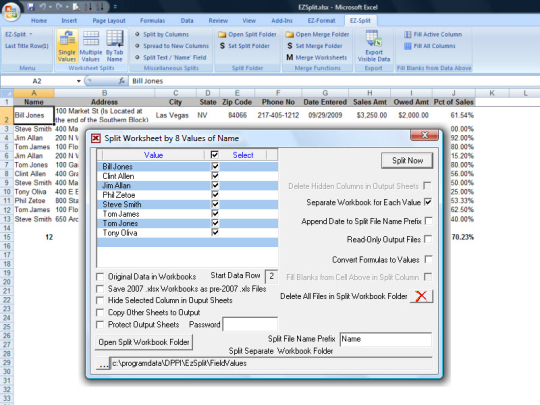Click By Tab Name split icon

point(114,46)
